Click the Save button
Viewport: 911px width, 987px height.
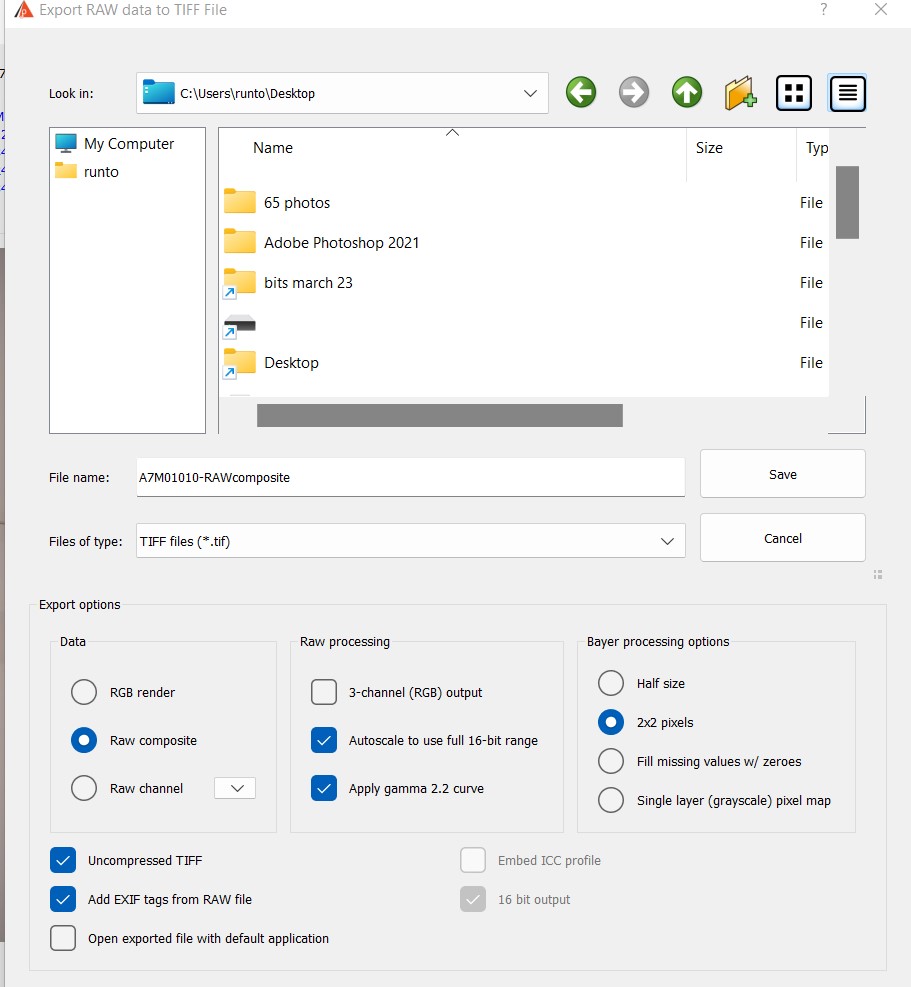782,474
